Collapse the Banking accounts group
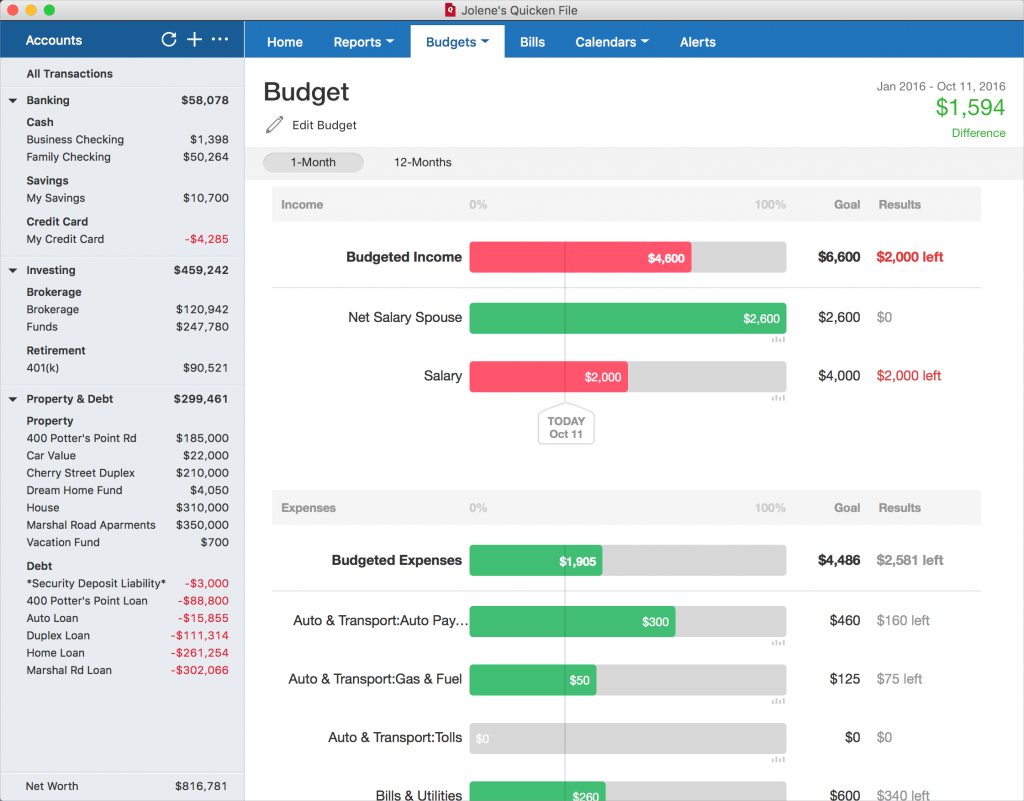The image size is (1024, 801). (x=12, y=101)
